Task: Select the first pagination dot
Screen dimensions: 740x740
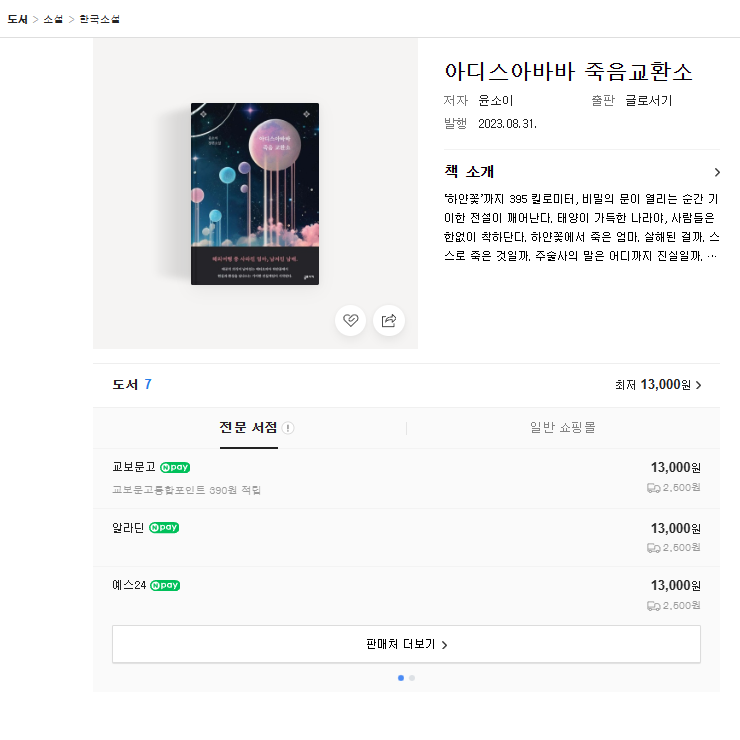Action: (x=401, y=678)
